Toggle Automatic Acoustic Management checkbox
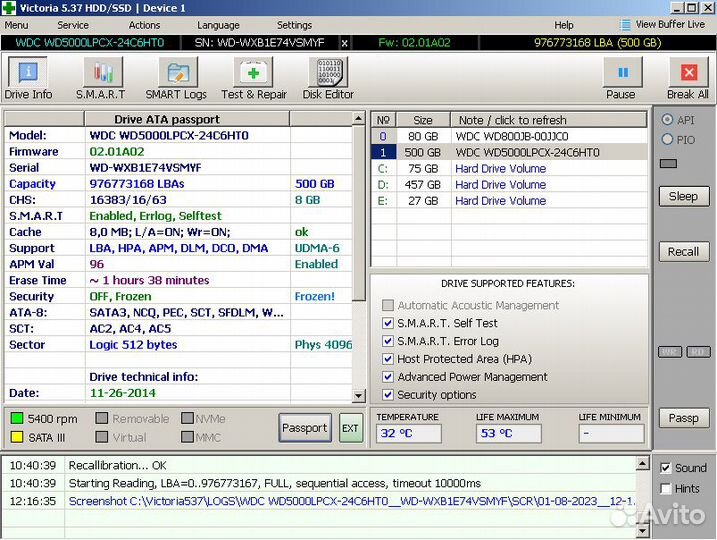Screen dimensions: 717x540 coord(388,305)
